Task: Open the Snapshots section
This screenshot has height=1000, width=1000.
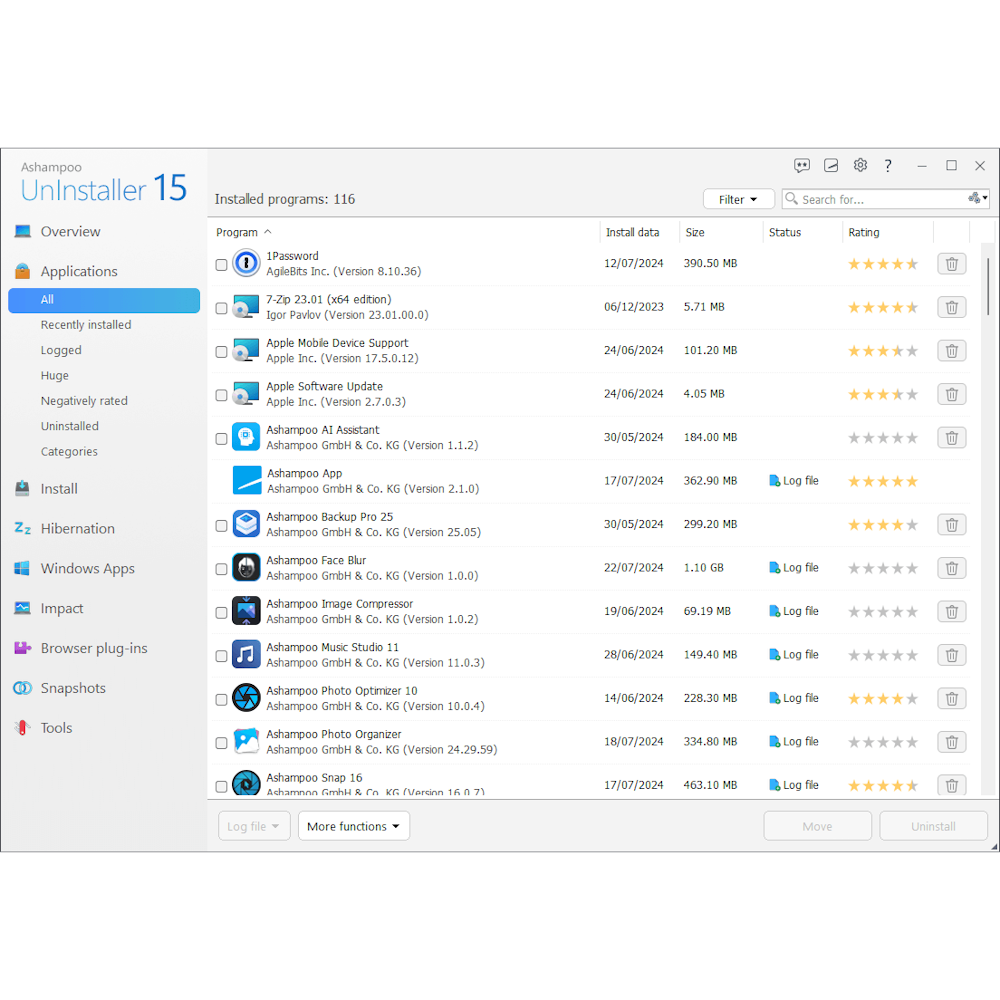Action: [x=73, y=688]
